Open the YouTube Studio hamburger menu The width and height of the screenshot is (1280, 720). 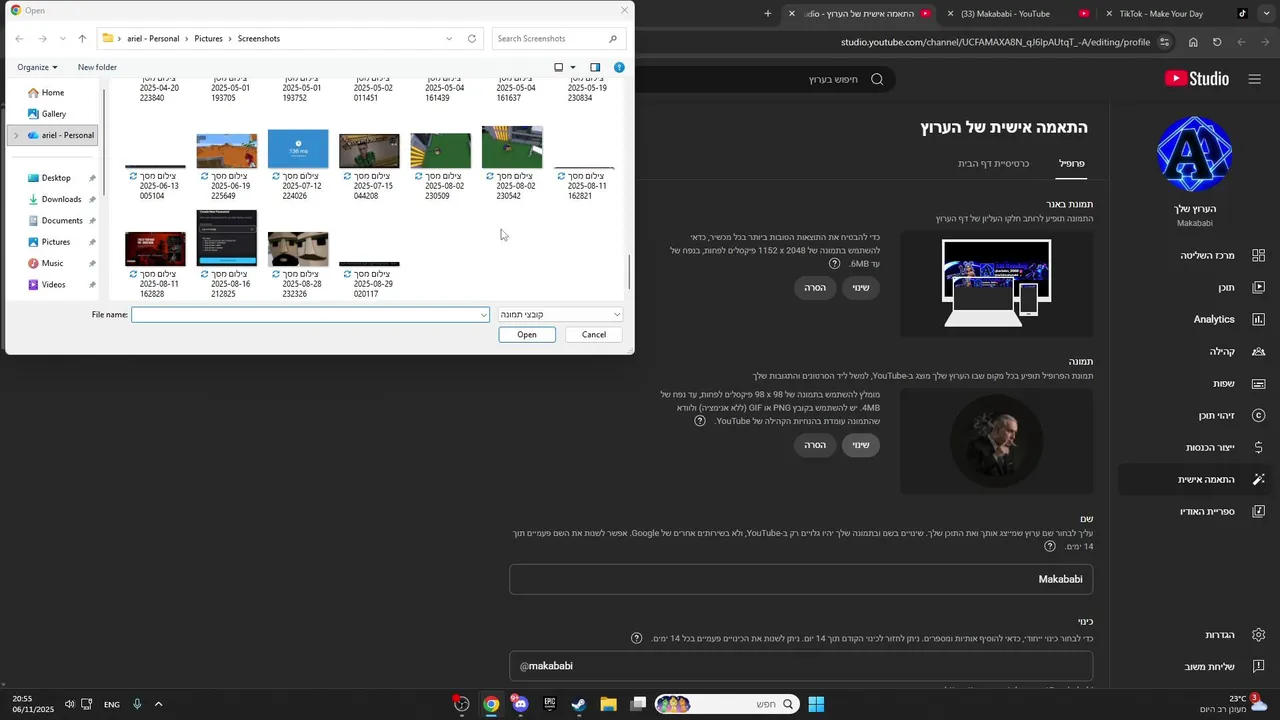click(1255, 79)
